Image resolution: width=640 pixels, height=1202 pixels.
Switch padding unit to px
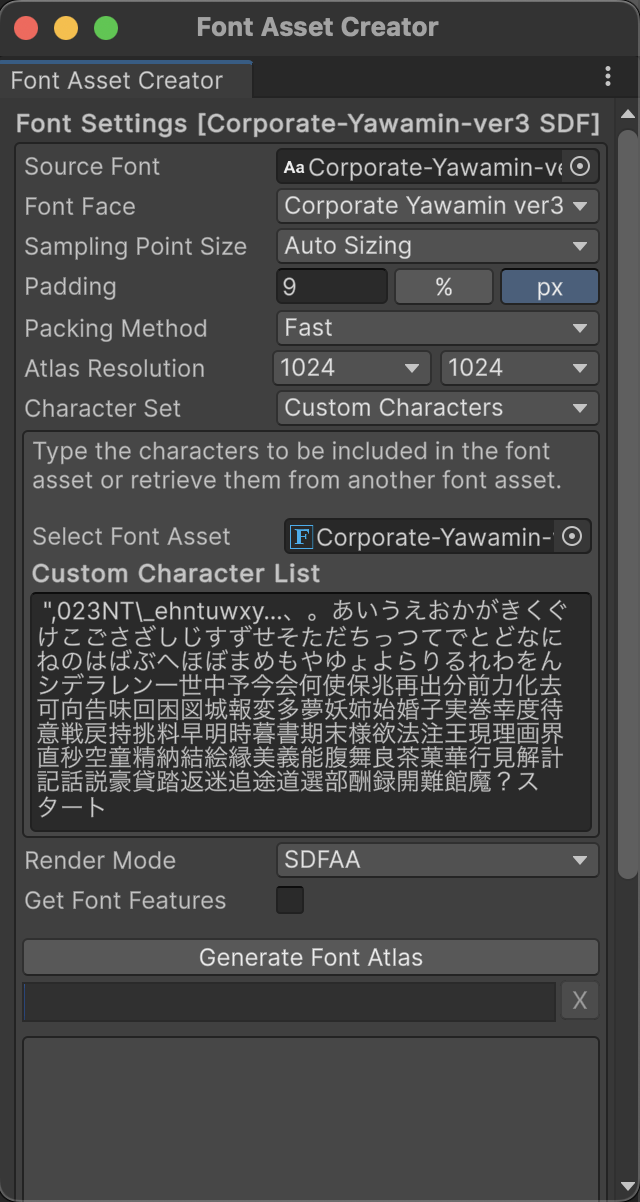pyautogui.click(x=549, y=287)
